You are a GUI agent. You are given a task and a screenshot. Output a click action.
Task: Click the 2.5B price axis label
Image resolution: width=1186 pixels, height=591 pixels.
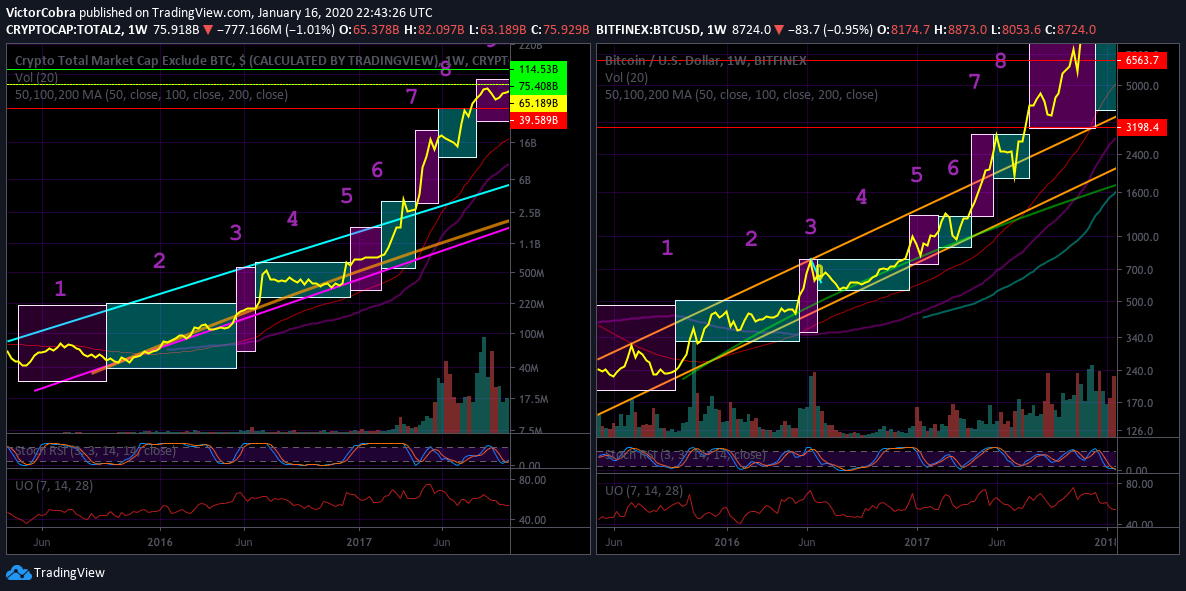click(529, 213)
